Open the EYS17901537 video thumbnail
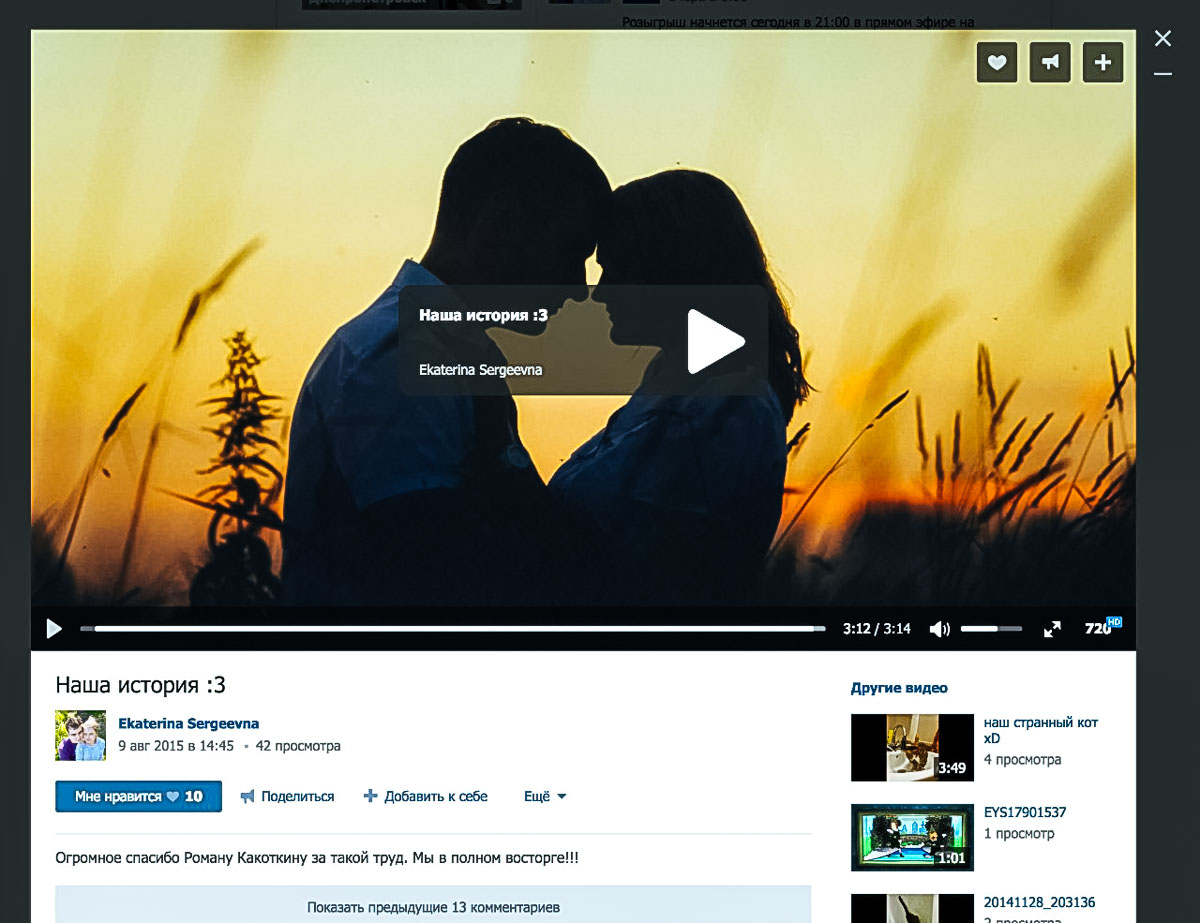1200x923 pixels. tap(912, 837)
